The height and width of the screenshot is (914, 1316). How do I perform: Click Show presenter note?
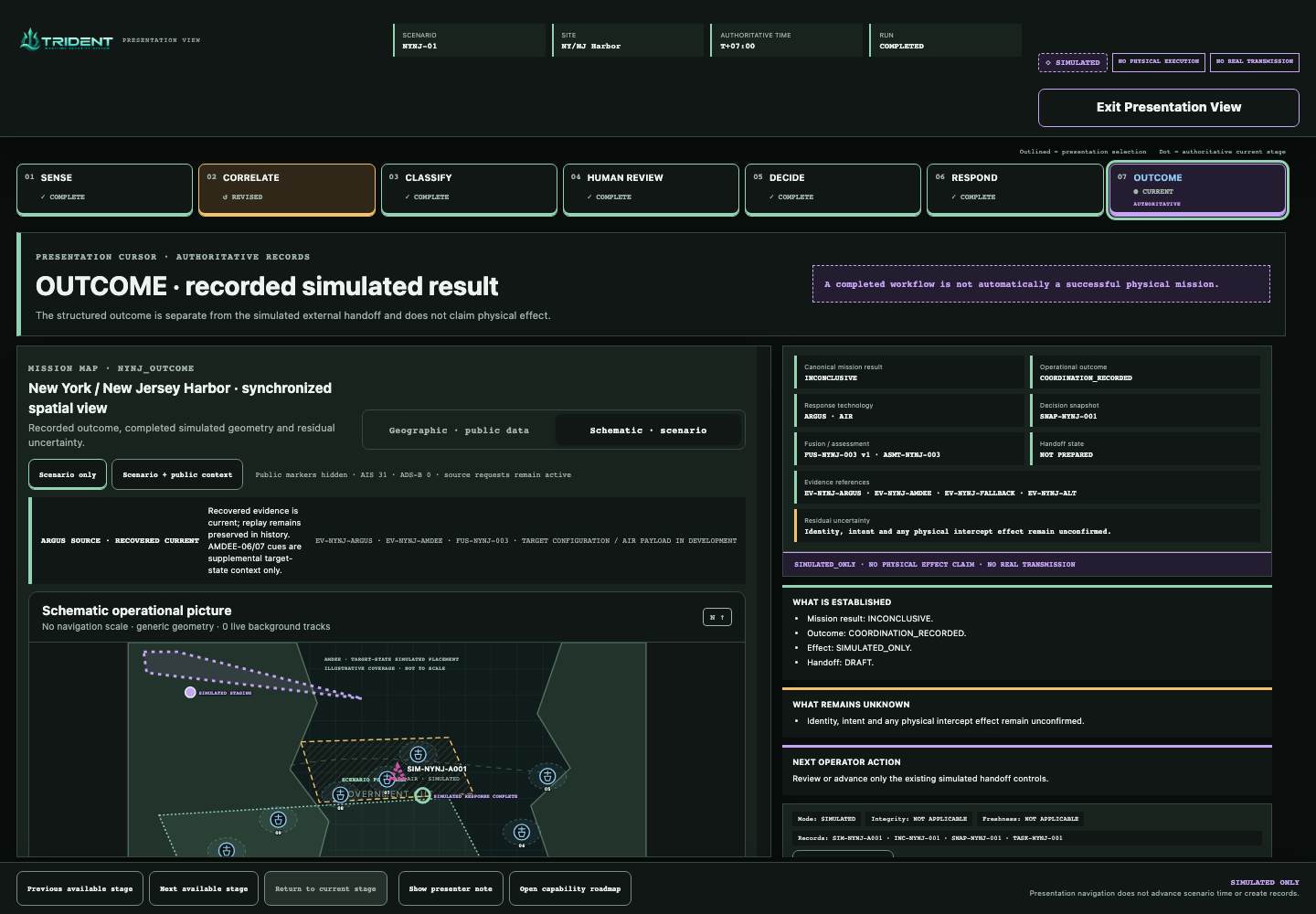tap(451, 888)
